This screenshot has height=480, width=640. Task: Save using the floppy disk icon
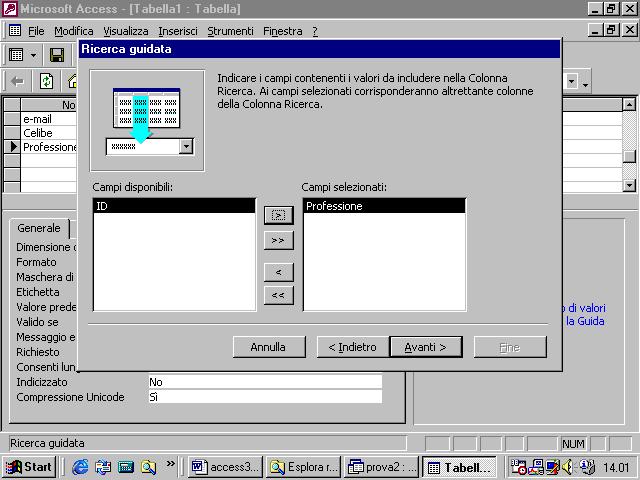tap(57, 55)
